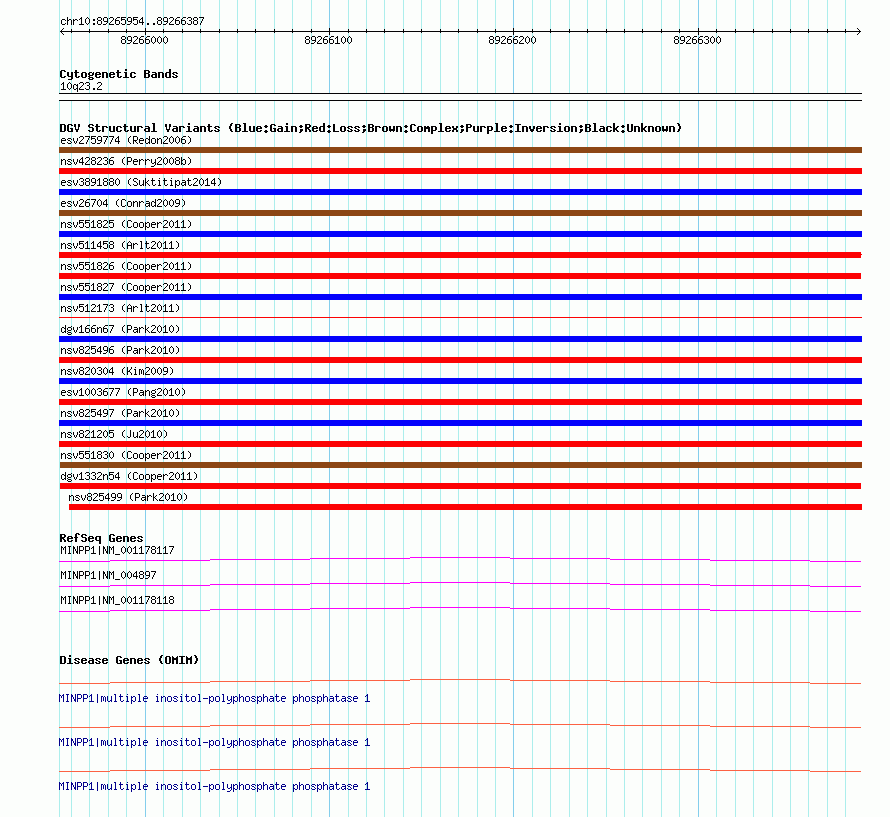The image size is (890, 817).
Task: Click the blue bar under nsv820304 (Kim2009)
Action: point(460,381)
